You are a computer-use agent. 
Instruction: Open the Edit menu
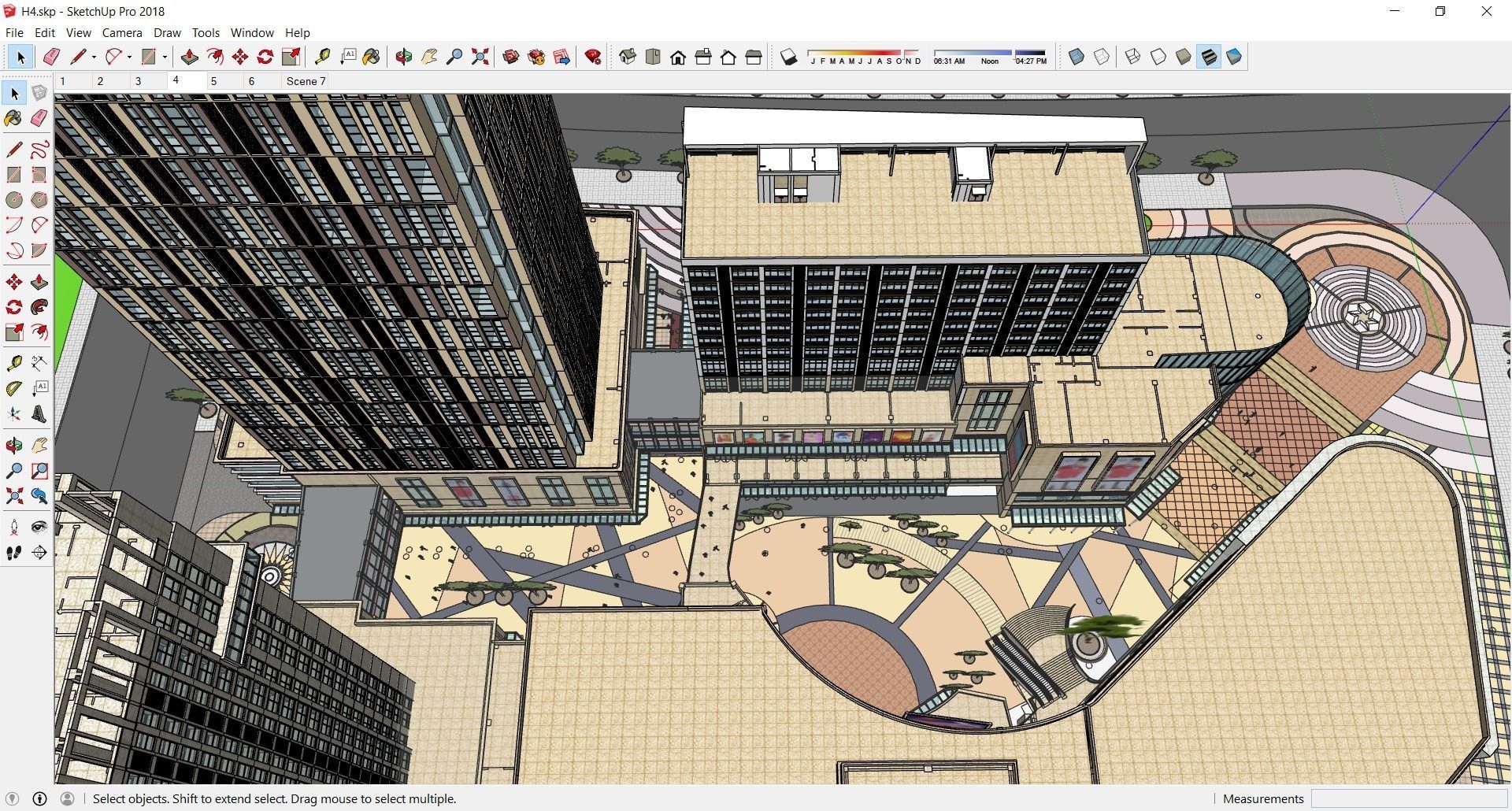click(45, 32)
